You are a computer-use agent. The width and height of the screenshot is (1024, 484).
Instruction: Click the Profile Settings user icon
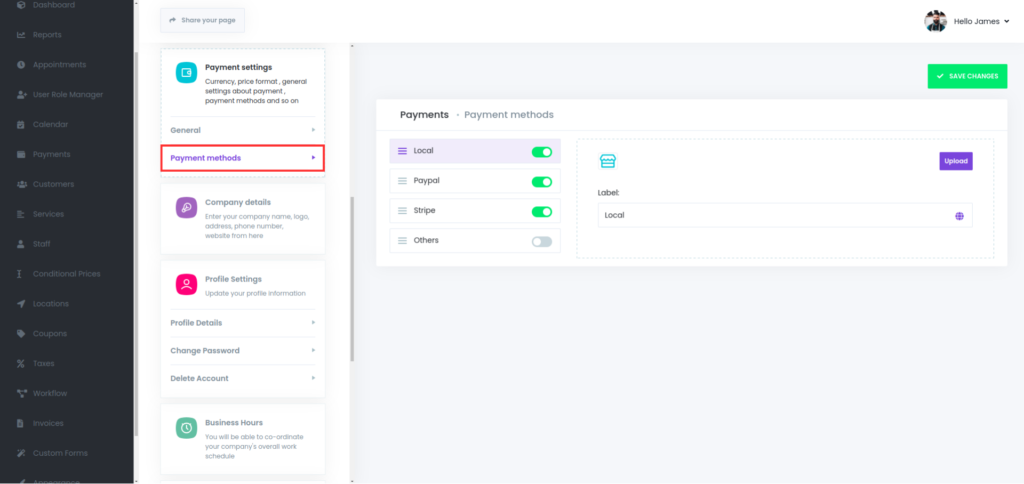186,284
